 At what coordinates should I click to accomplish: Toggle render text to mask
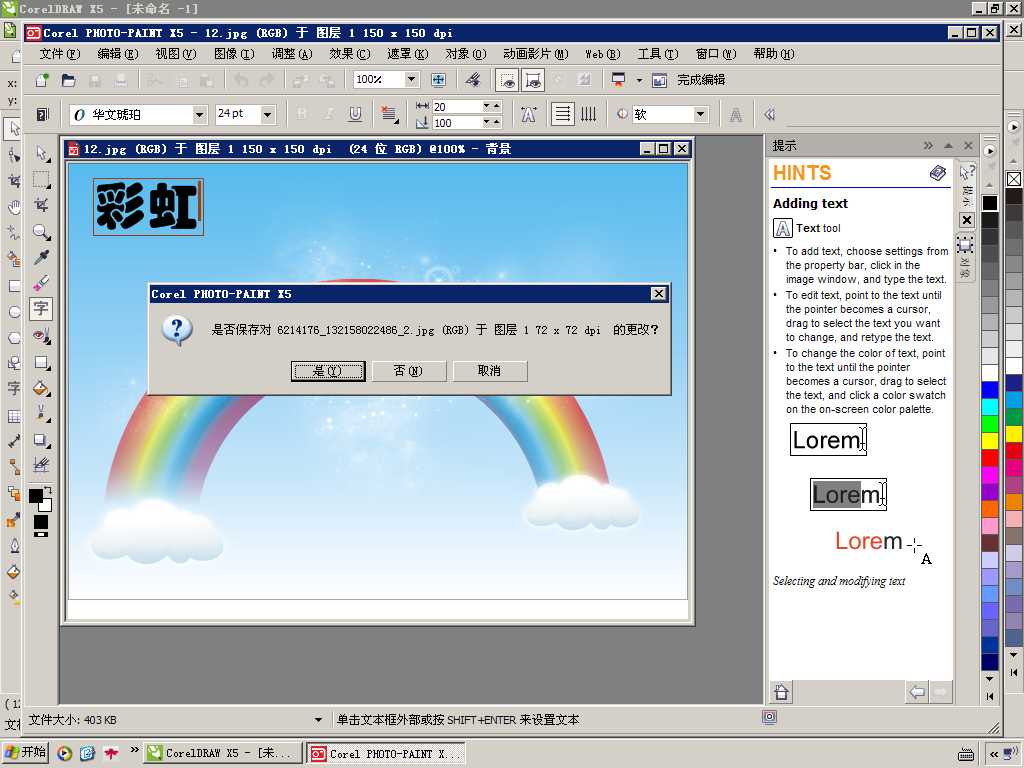click(x=735, y=115)
